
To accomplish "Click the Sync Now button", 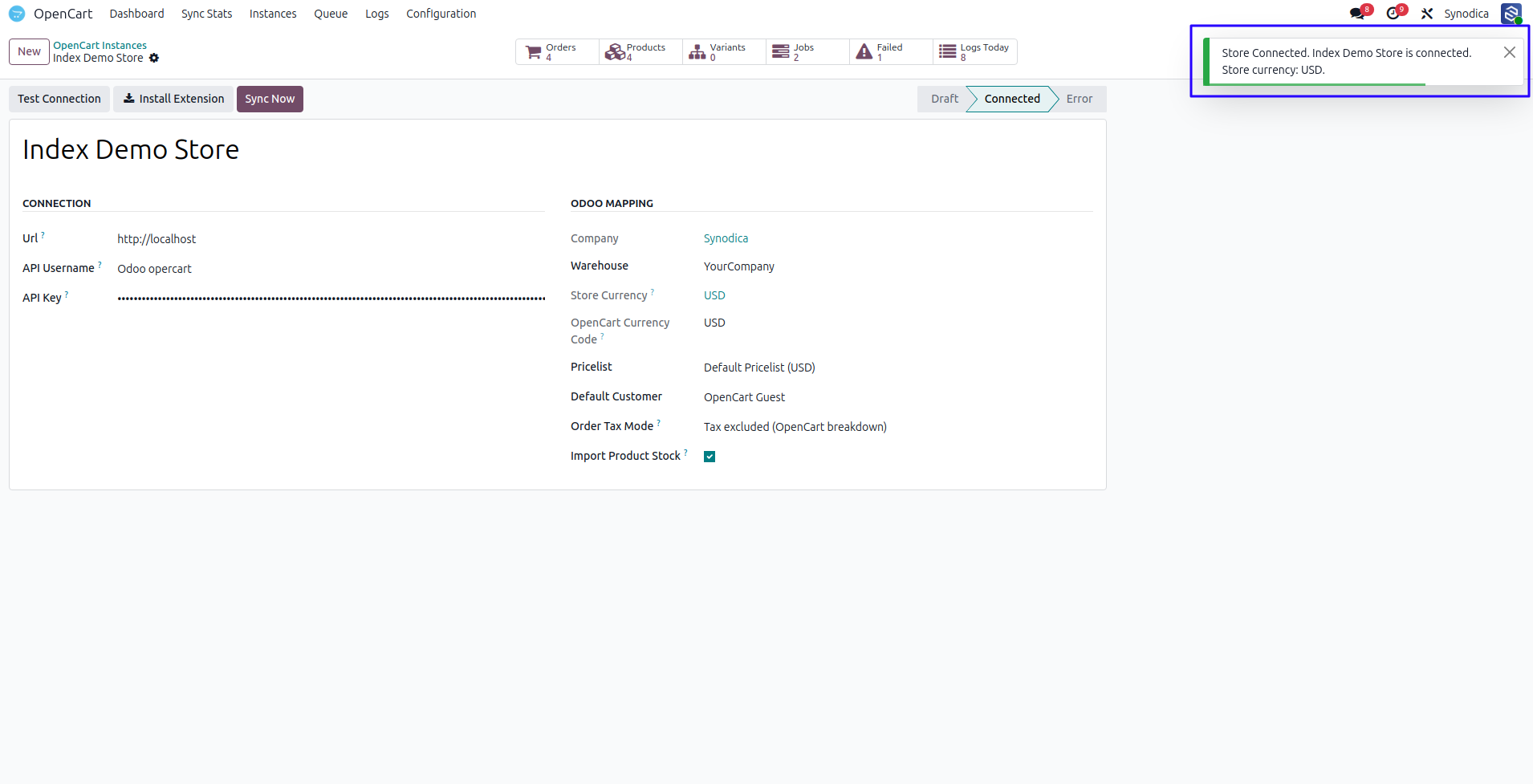I will pyautogui.click(x=270, y=99).
